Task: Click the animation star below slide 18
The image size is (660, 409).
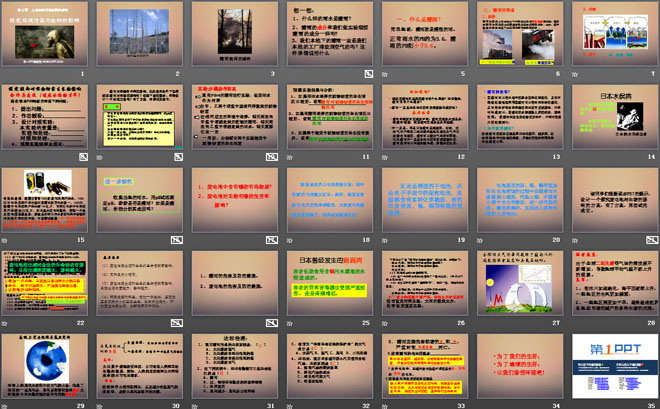Action: click(x=290, y=240)
